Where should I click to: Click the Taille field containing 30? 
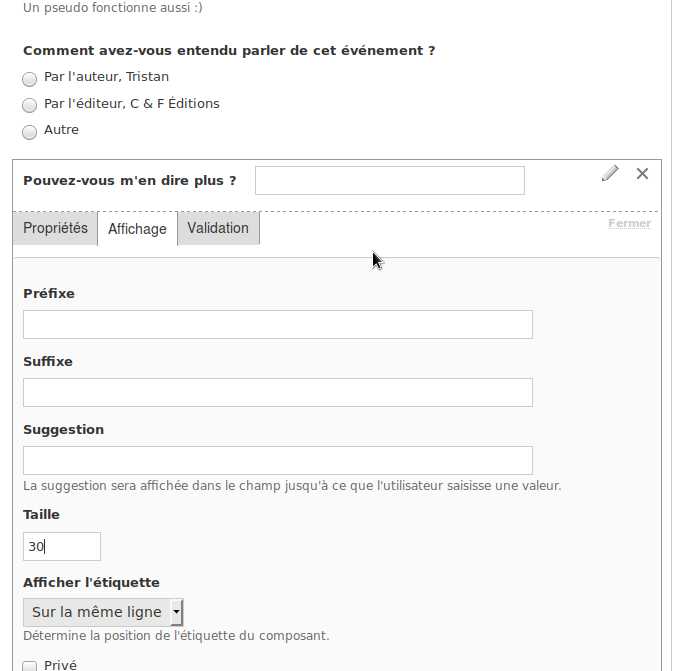[x=62, y=547]
